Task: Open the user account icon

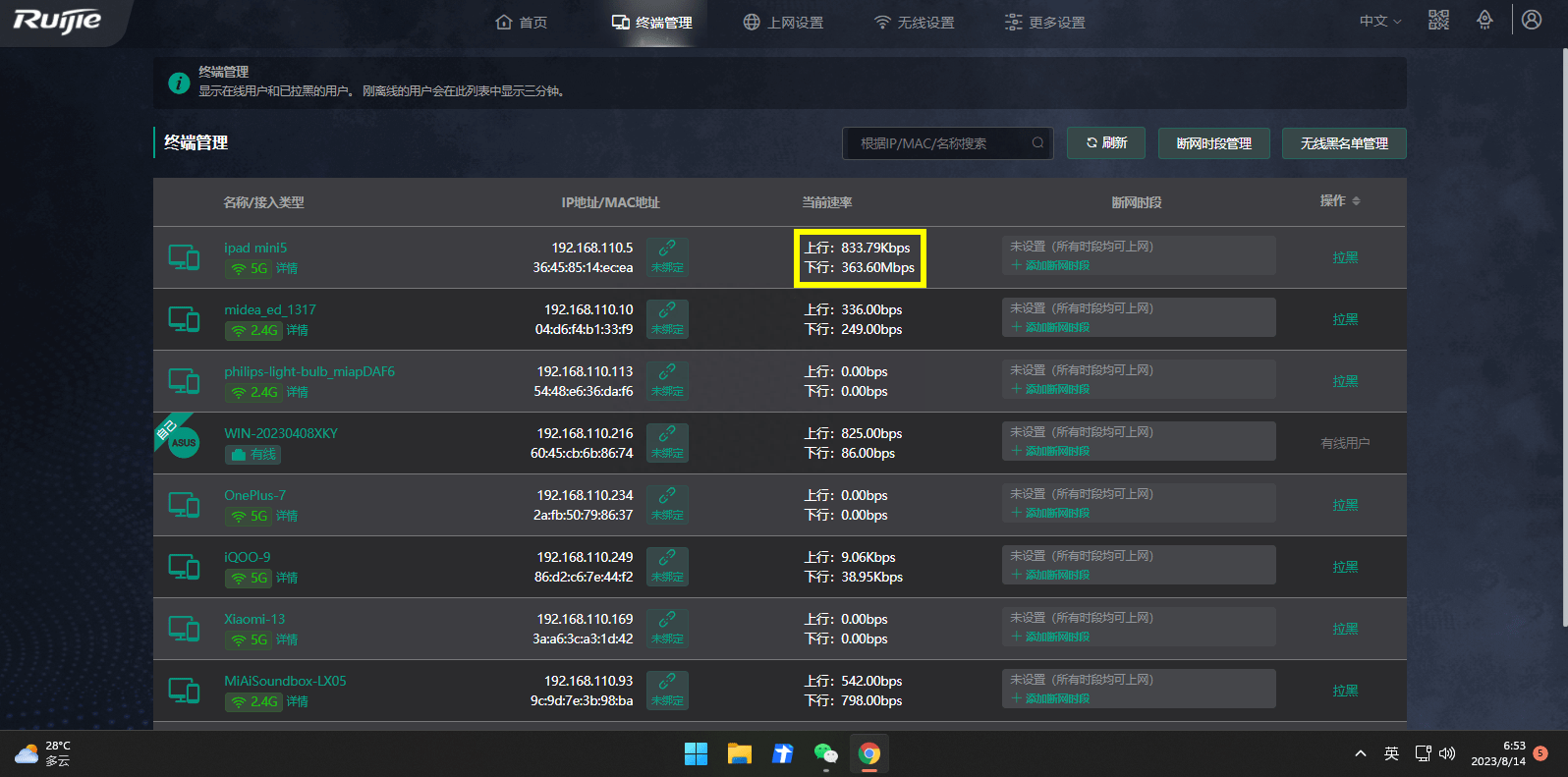Action: (x=1532, y=20)
